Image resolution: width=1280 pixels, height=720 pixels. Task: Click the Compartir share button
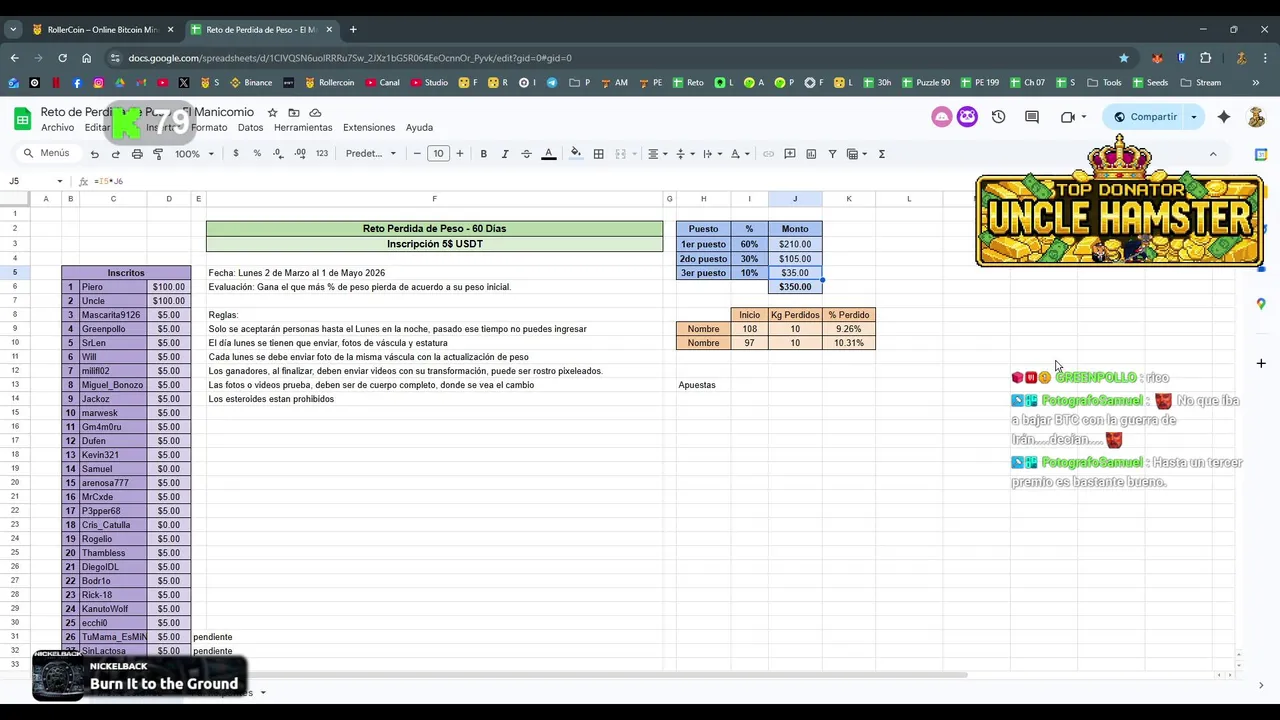1146,117
